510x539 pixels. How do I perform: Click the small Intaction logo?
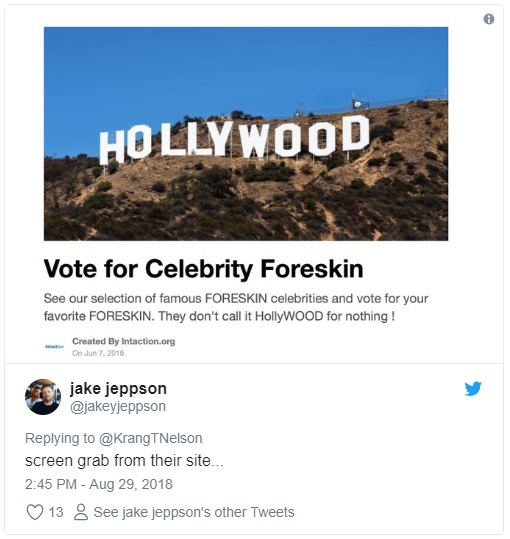54,346
